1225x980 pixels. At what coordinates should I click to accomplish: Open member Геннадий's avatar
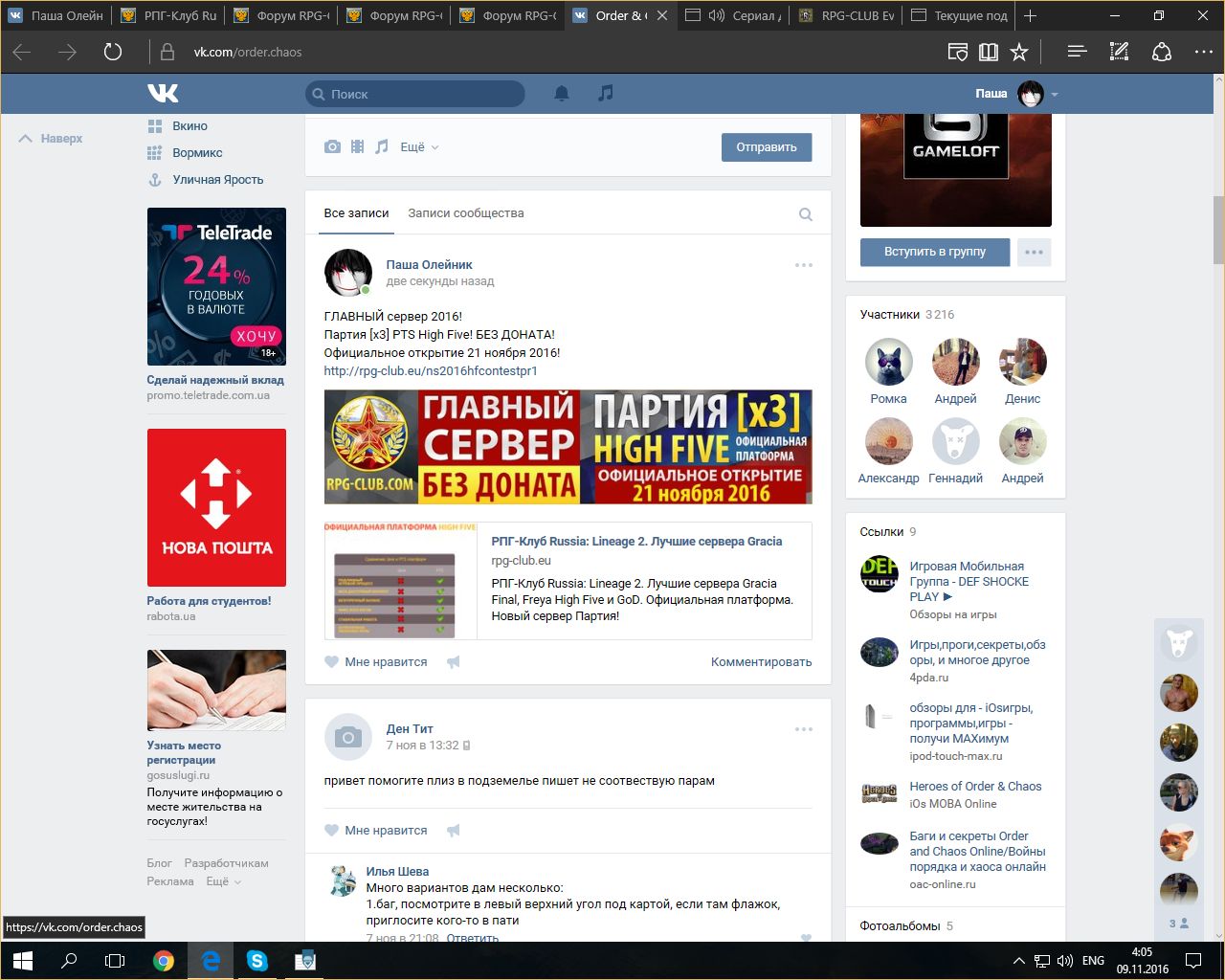(x=955, y=442)
